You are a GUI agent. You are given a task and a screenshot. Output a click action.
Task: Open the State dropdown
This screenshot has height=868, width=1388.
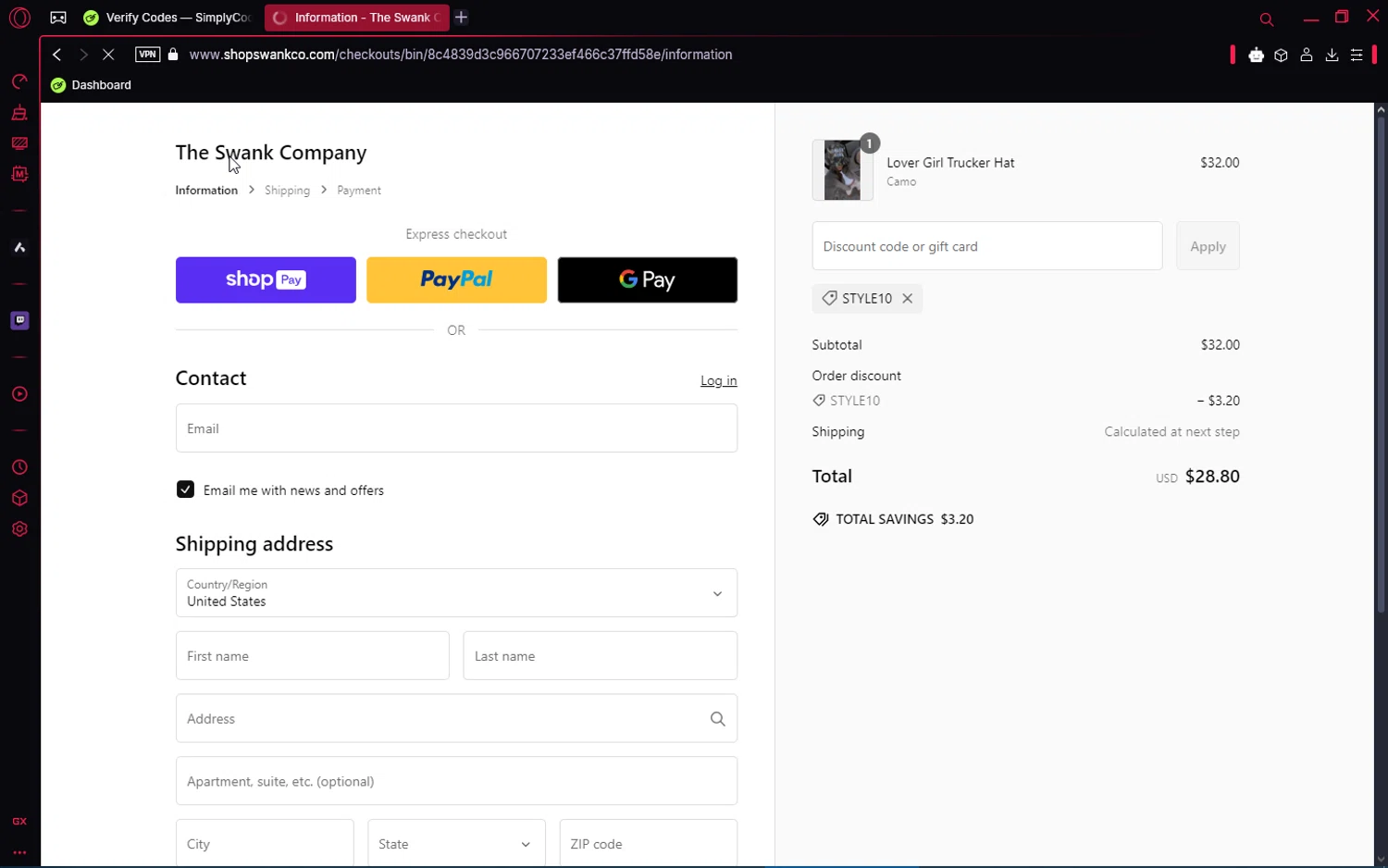456,844
